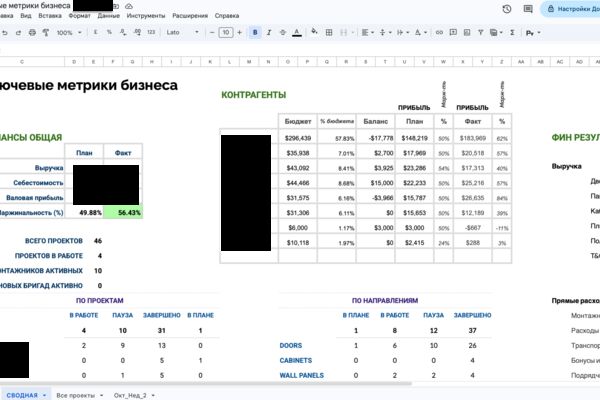Image resolution: width=600 pixels, height=400 pixels.
Task: Open functions menu (sigma icon)
Action: 512,33
